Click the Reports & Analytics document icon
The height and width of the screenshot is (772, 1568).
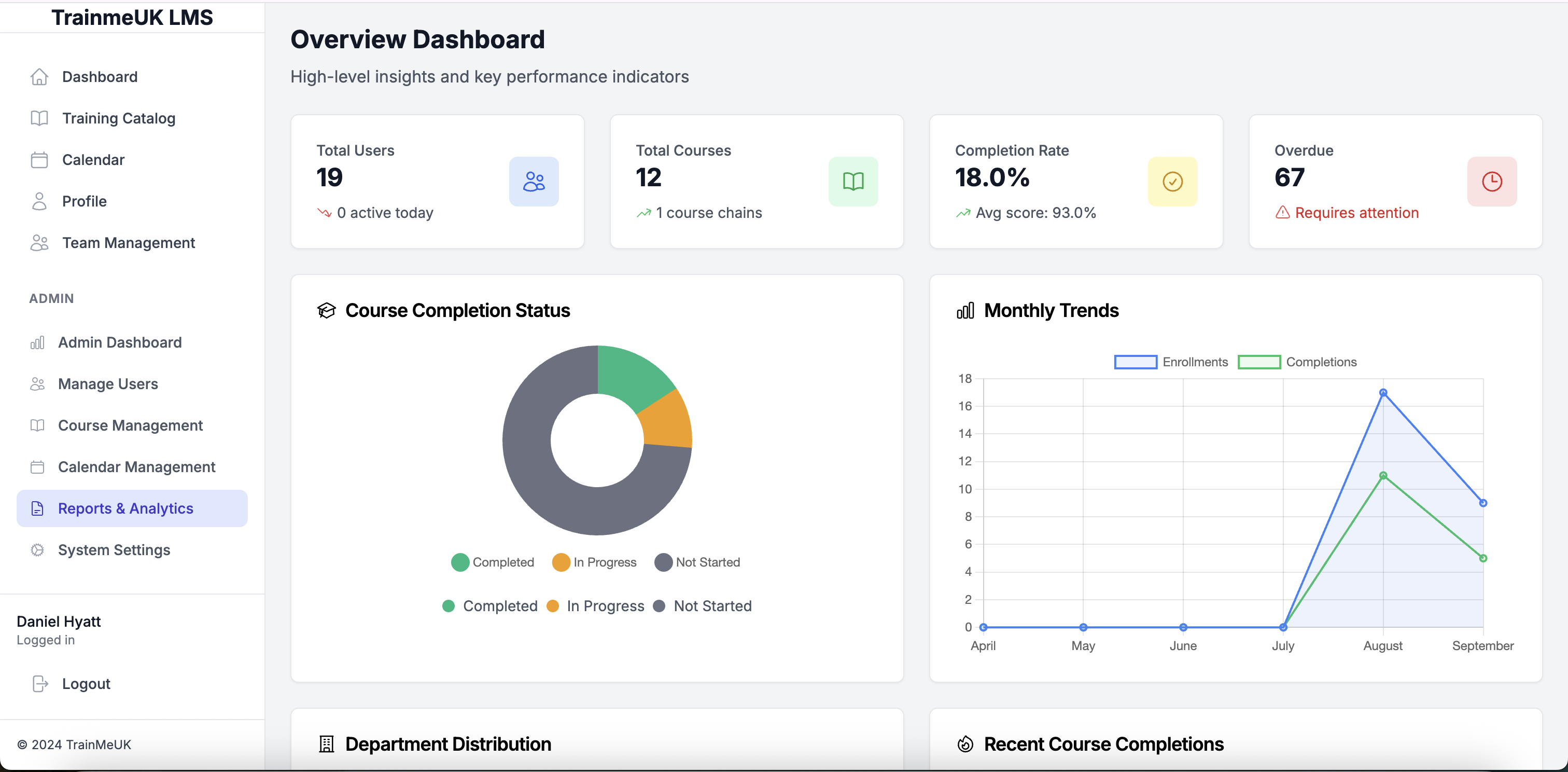37,508
